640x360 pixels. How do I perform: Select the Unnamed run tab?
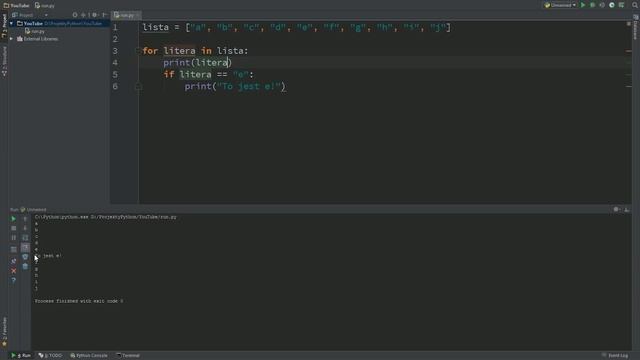[x=33, y=210]
